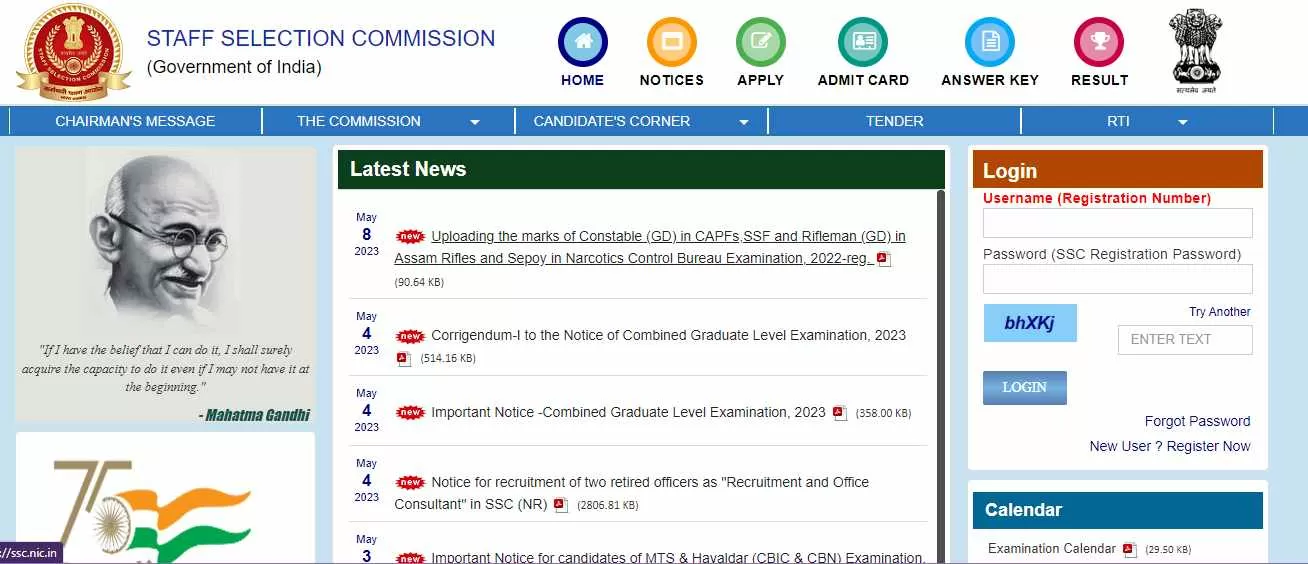Image resolution: width=1308 pixels, height=564 pixels.
Task: Open Examination Calendar link
Action: pyautogui.click(x=1052, y=548)
